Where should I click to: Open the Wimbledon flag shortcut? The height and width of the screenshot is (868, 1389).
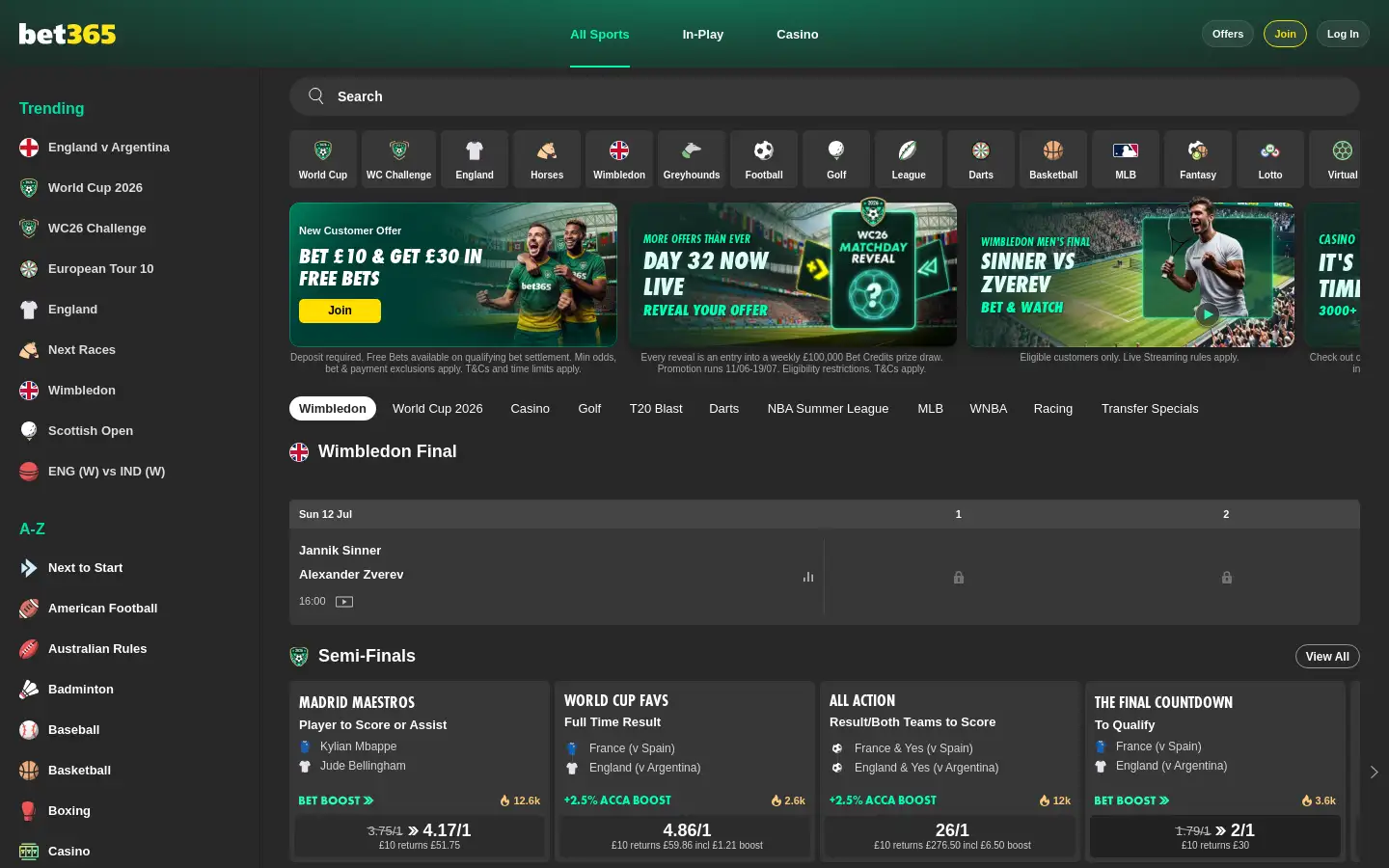[x=619, y=159]
